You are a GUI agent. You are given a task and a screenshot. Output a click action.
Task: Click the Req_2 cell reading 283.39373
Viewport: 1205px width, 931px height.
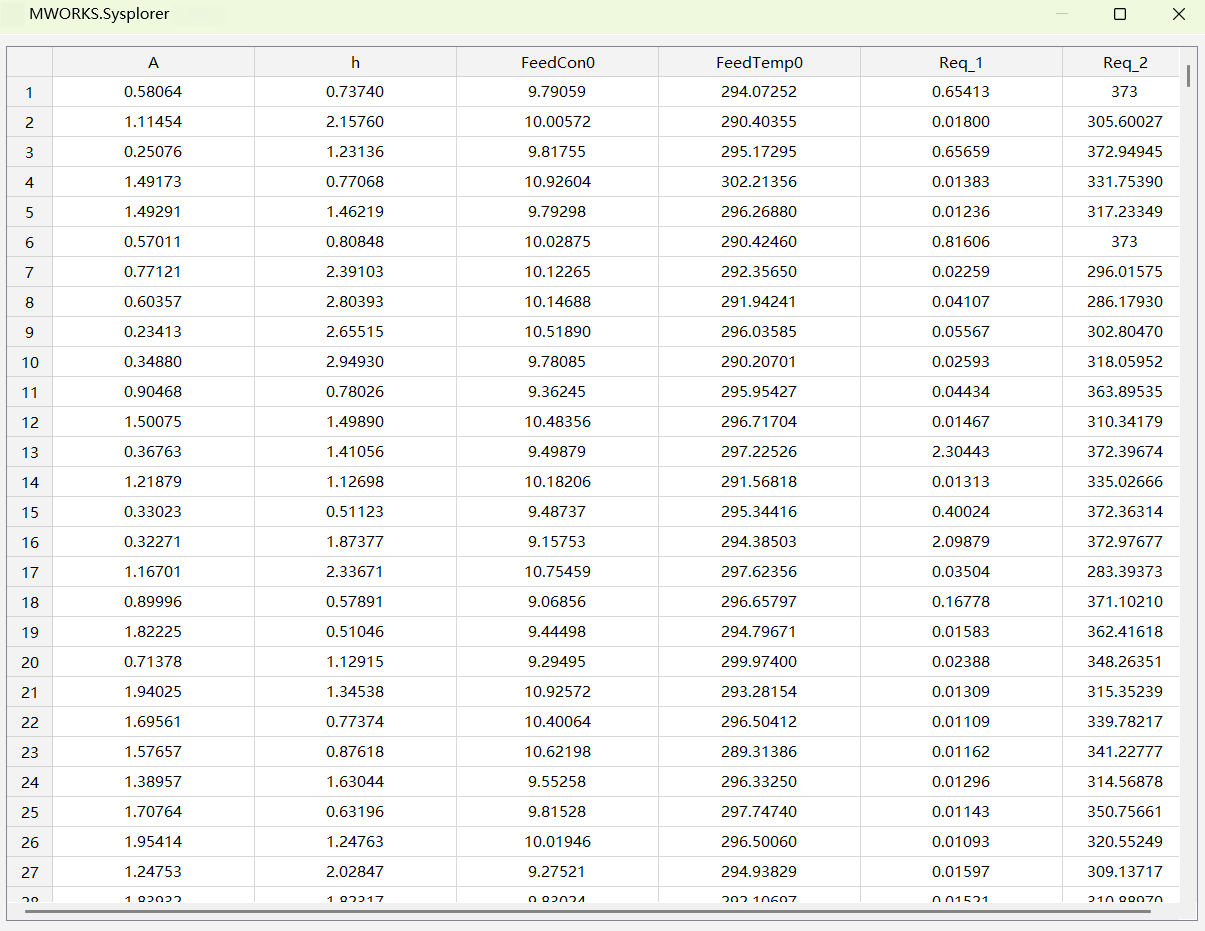tap(1124, 572)
